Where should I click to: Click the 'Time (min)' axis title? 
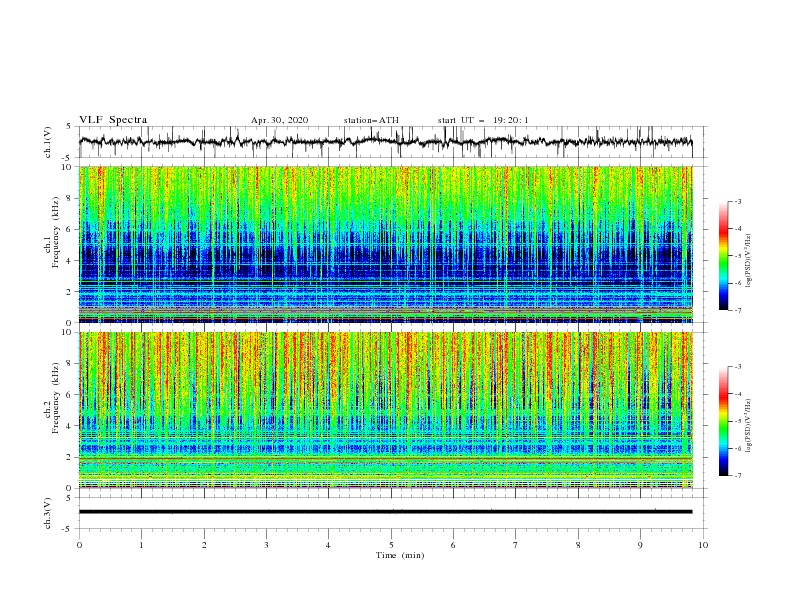[400, 555]
